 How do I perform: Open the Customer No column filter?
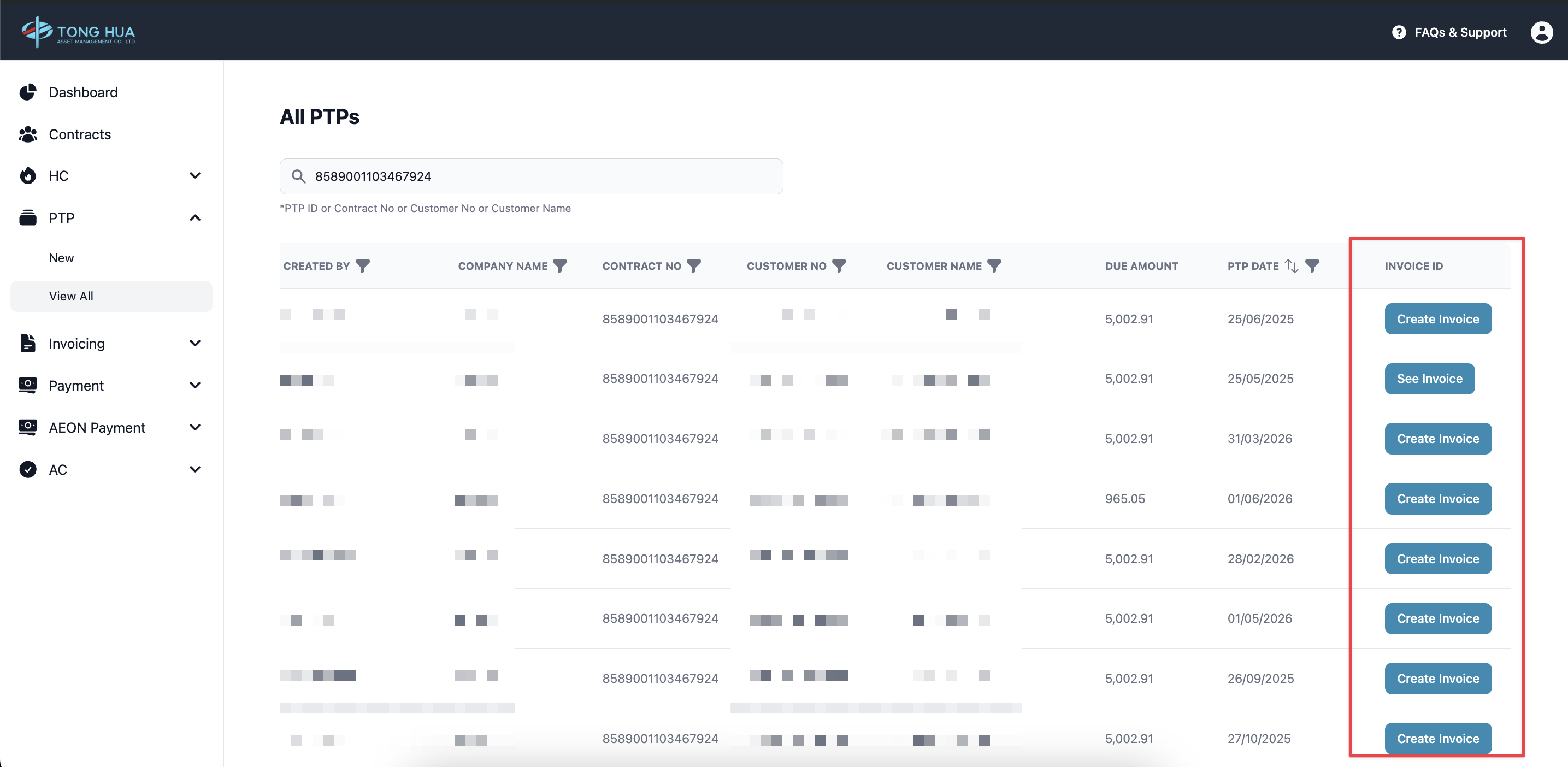pyautogui.click(x=839, y=266)
